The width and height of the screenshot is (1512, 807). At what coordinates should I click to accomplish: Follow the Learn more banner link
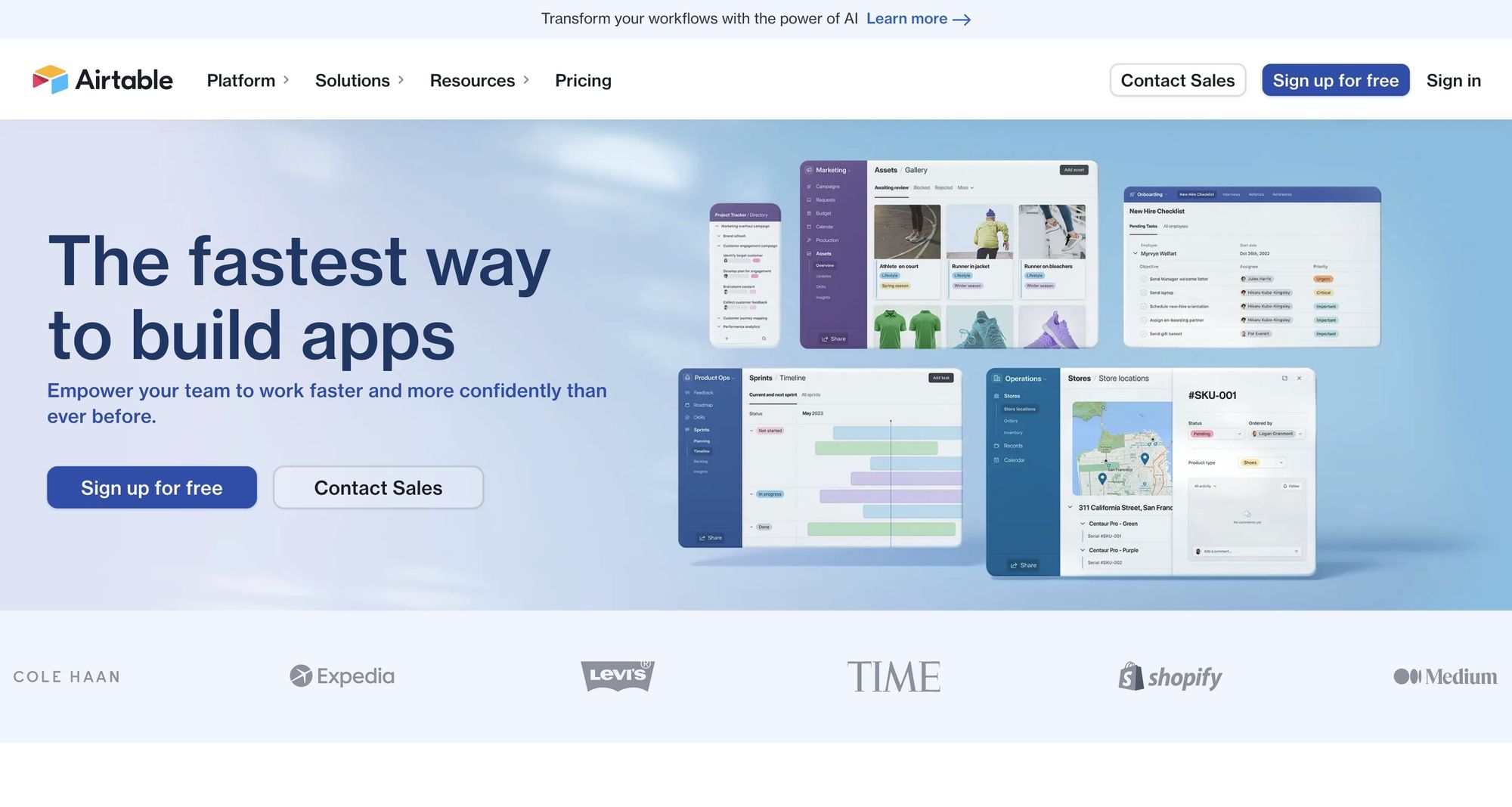(906, 19)
